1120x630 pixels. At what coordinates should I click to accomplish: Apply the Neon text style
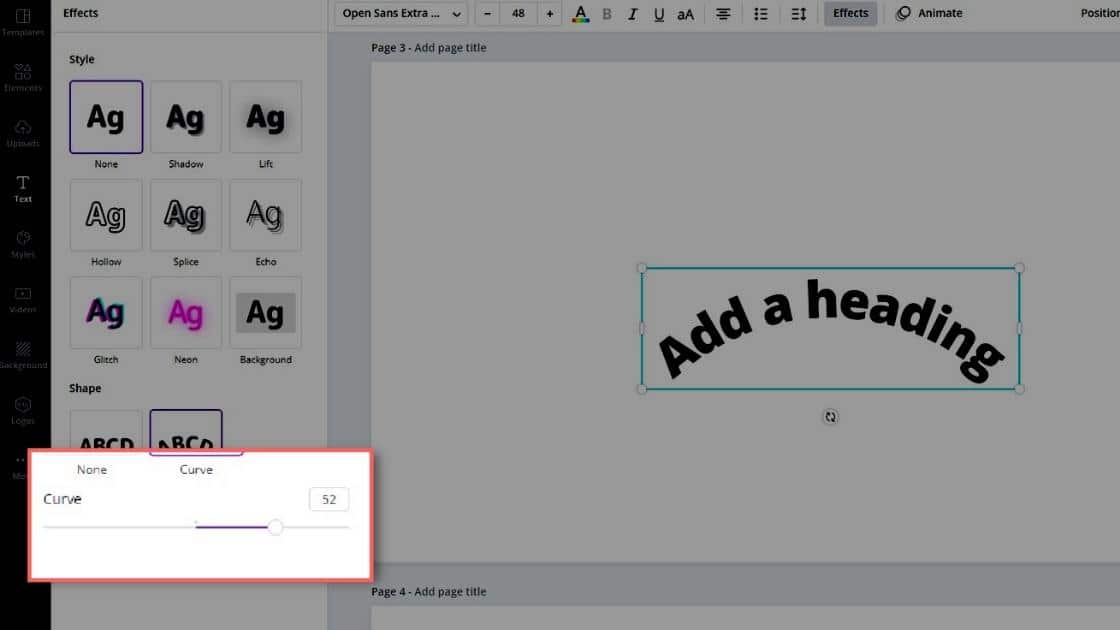click(x=186, y=313)
